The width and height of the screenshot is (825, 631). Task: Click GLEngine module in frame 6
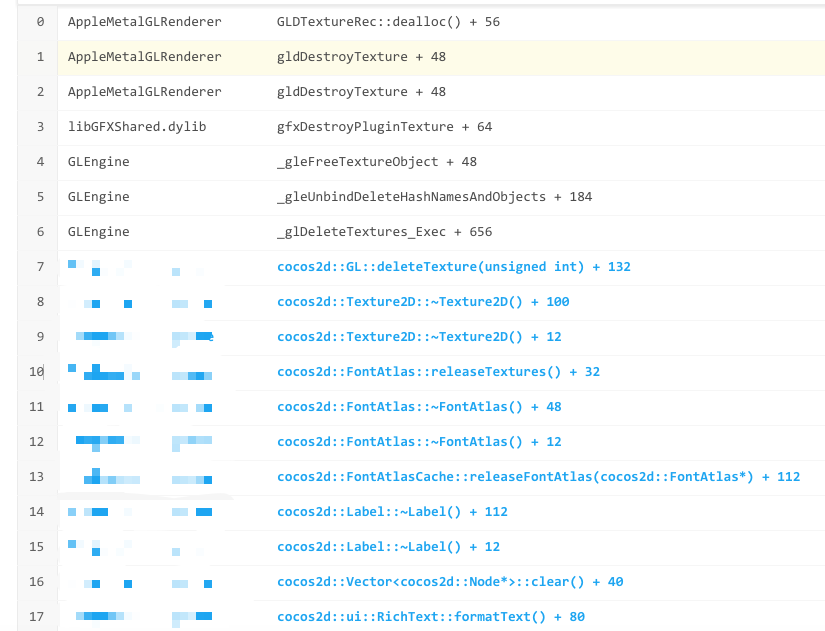click(x=98, y=232)
